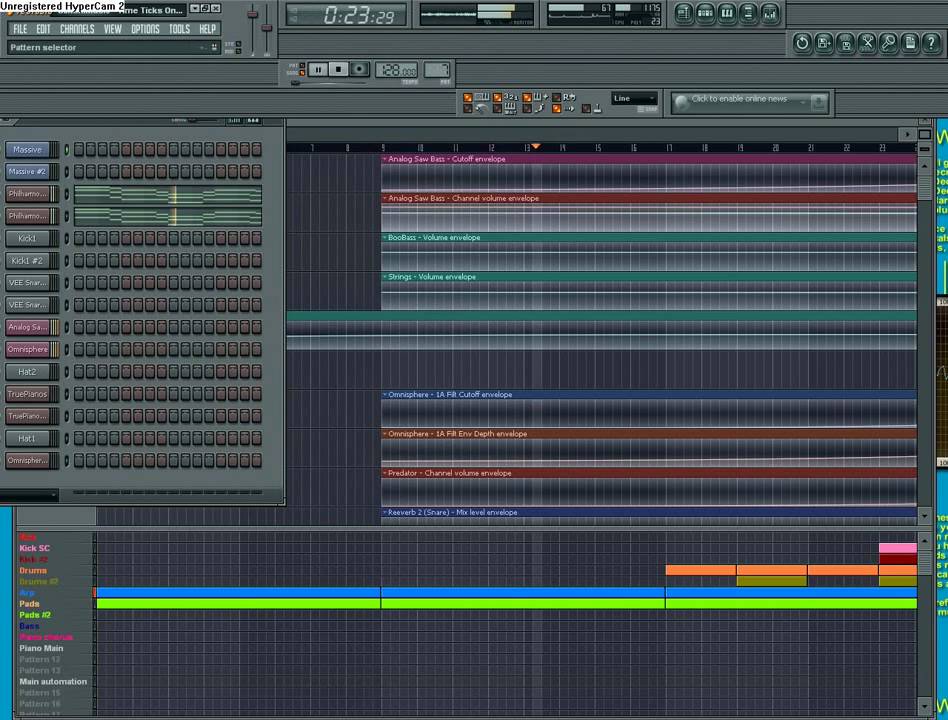The image size is (948, 720).
Task: Open Omnisphere 1A Filt Cutoff envelope clip menu
Action: click(x=385, y=395)
